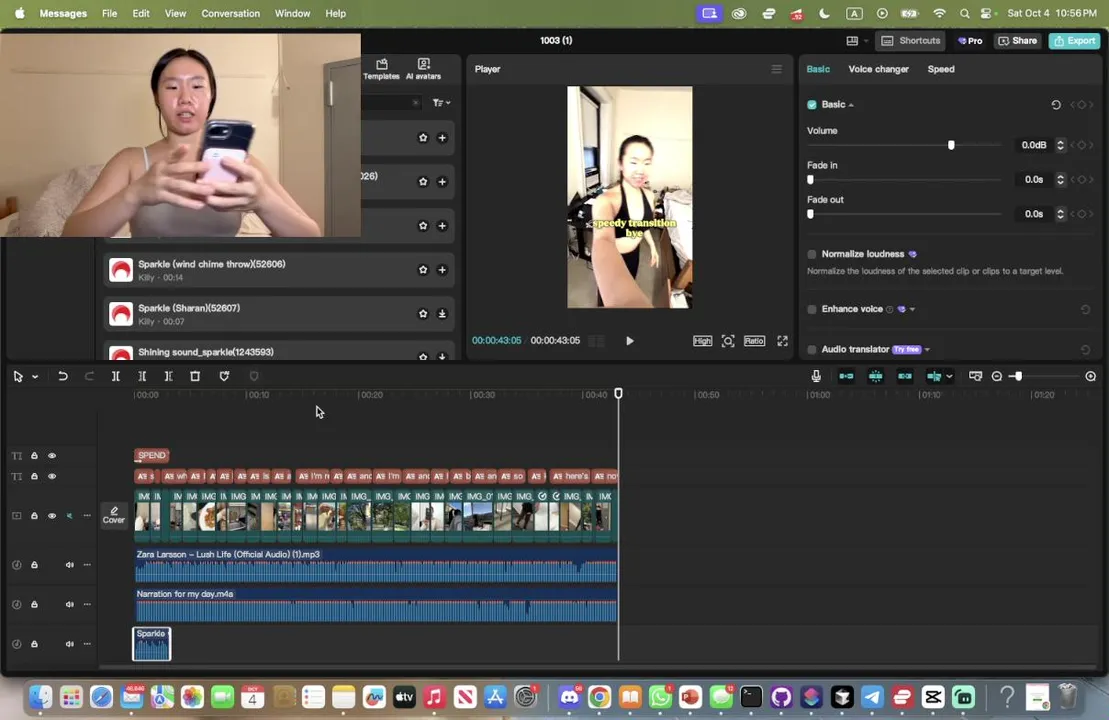Open the Templates tab
Viewport: 1109px width, 720px height.
(x=381, y=69)
